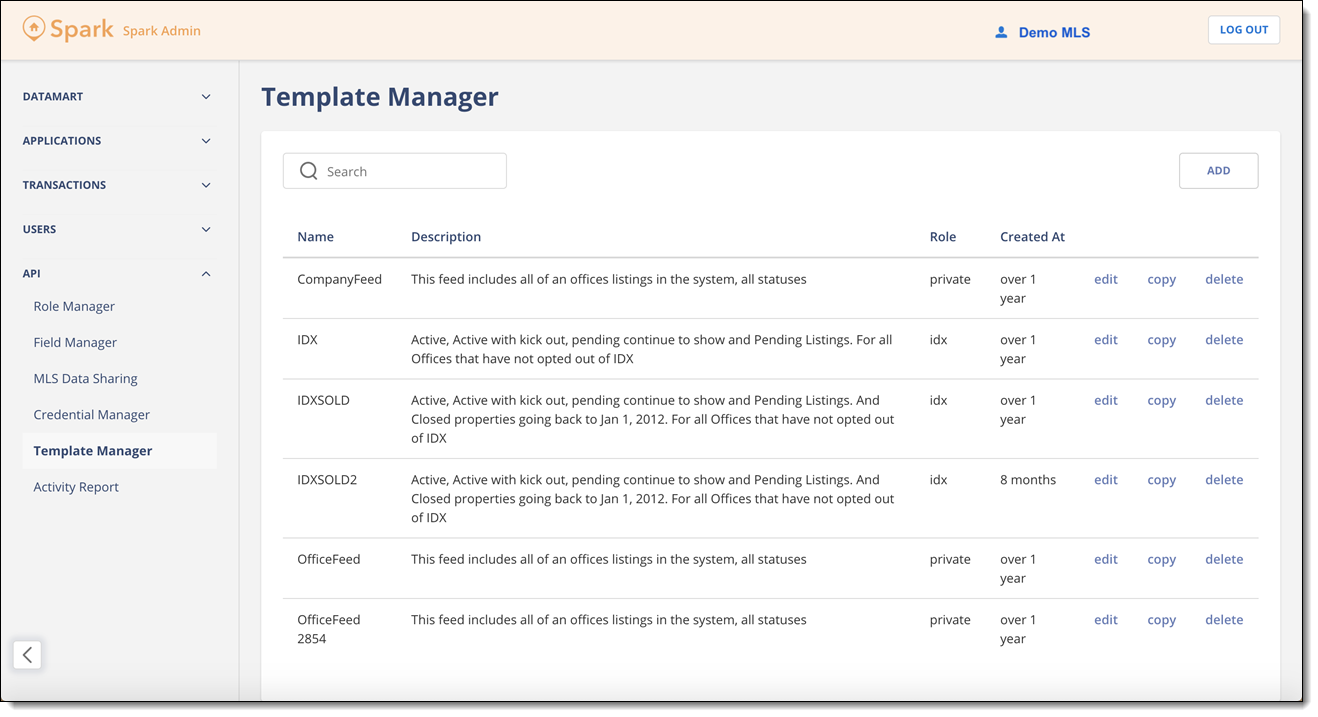The width and height of the screenshot is (1318, 717).
Task: Edit the CompanyFeed template
Action: tap(1106, 280)
